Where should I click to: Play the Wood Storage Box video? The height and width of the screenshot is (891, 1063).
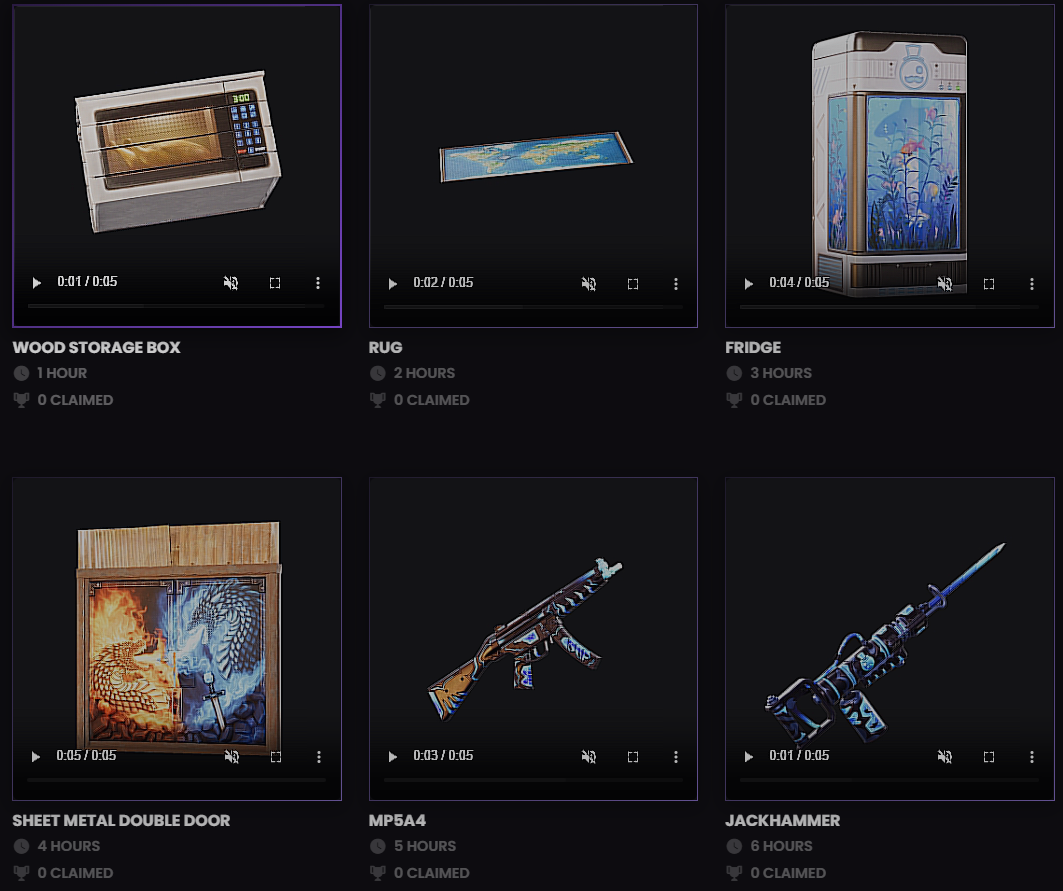coord(37,283)
